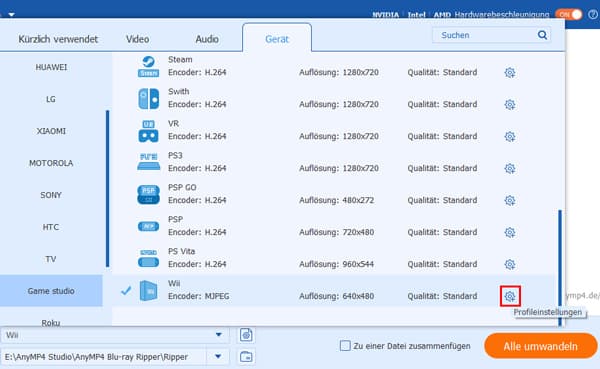Image resolution: width=600 pixels, height=369 pixels.
Task: Open profile settings gear for PSP
Action: pos(509,232)
